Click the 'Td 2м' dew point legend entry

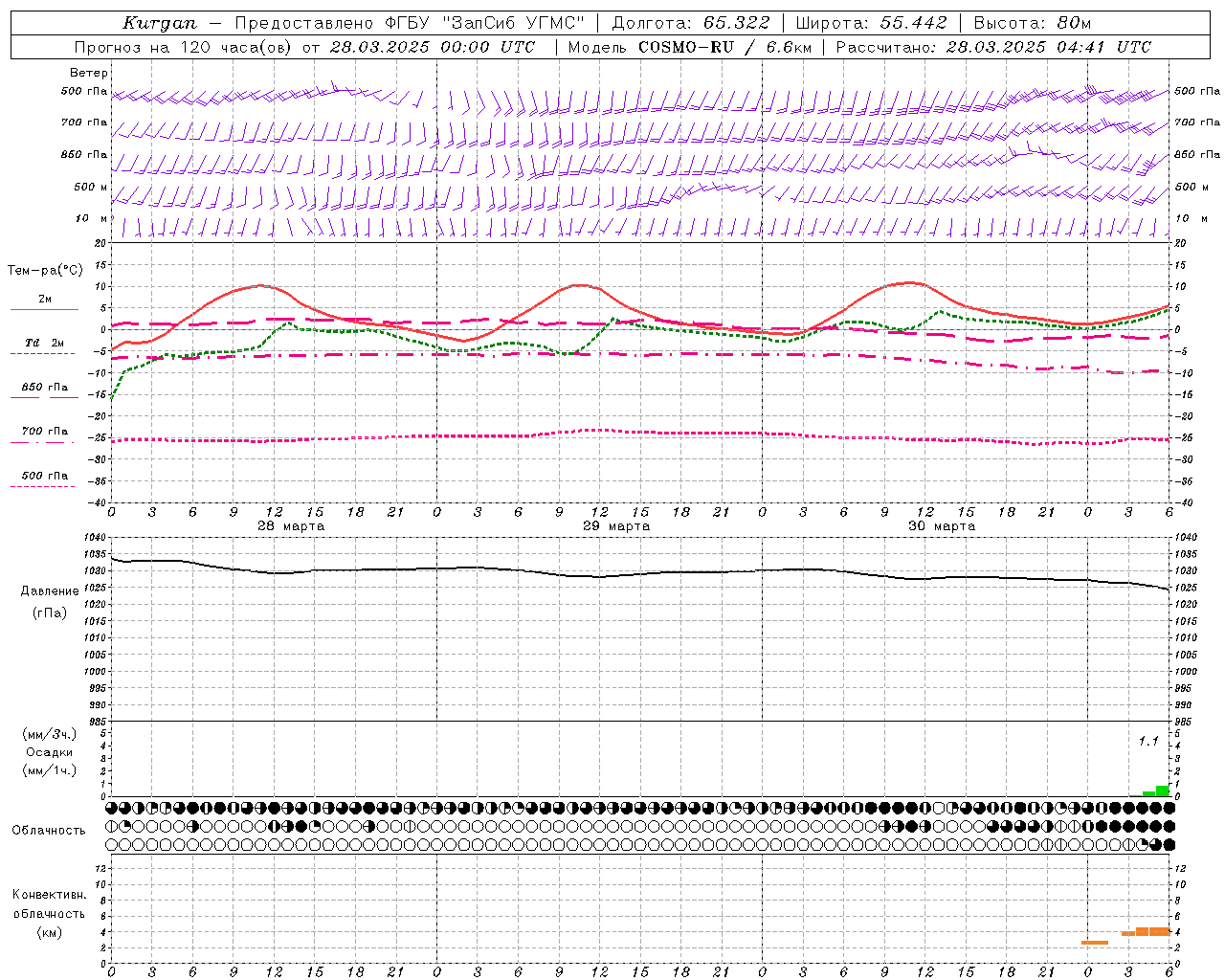coord(44,343)
